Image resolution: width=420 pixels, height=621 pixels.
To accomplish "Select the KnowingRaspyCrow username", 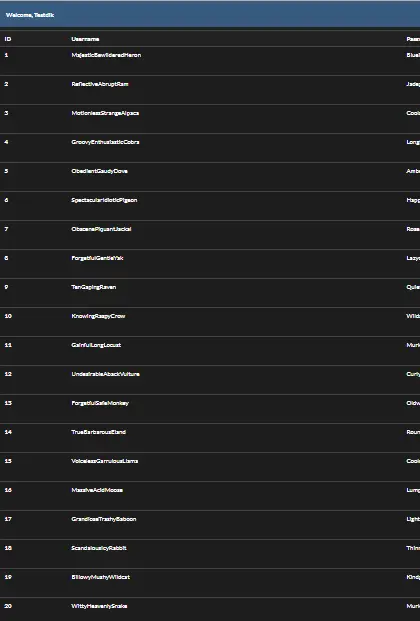I will 98,316.
